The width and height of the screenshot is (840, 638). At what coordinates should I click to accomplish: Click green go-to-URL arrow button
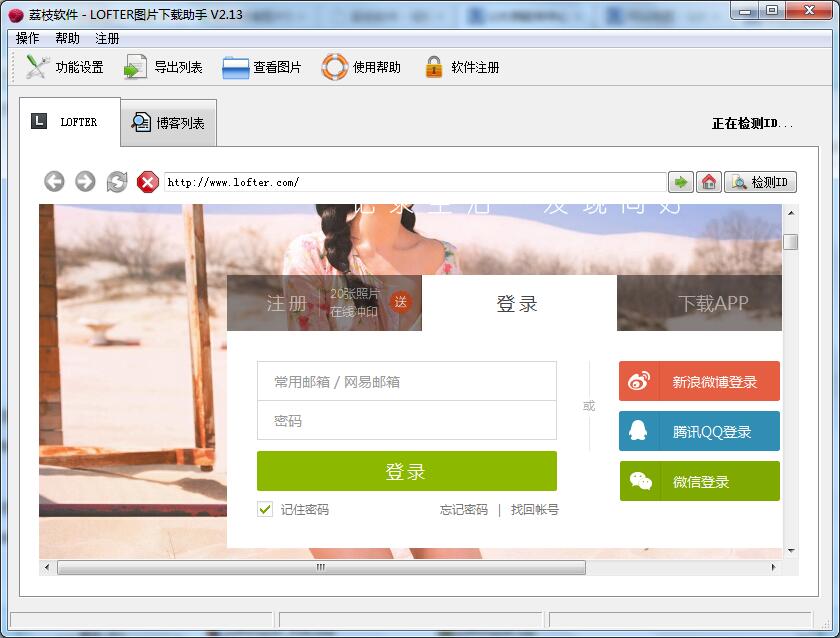point(681,182)
